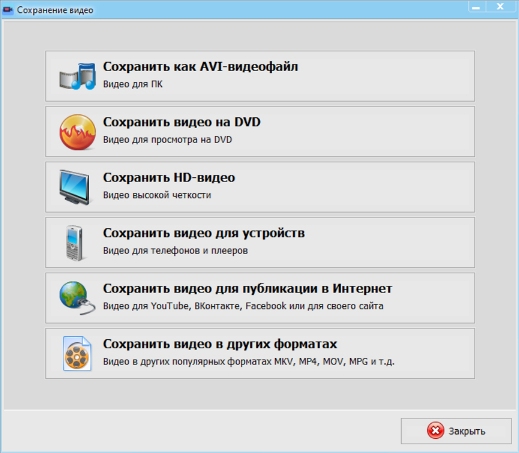Choose Сохранить как AVI-видеофайл option
Screen dimensions: 519x453
(x=260, y=76)
